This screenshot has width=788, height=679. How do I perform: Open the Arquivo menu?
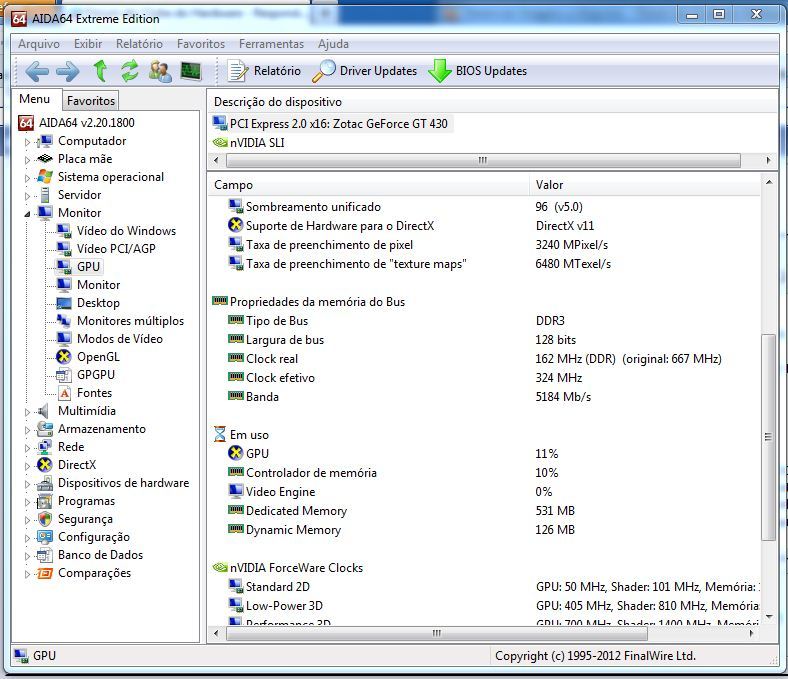point(39,44)
